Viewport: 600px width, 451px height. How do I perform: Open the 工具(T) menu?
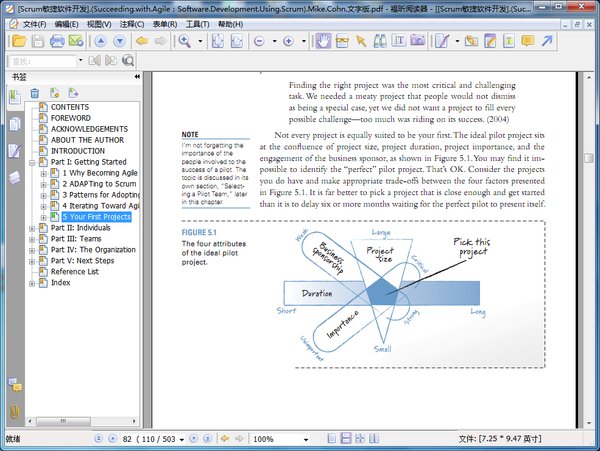[x=197, y=24]
